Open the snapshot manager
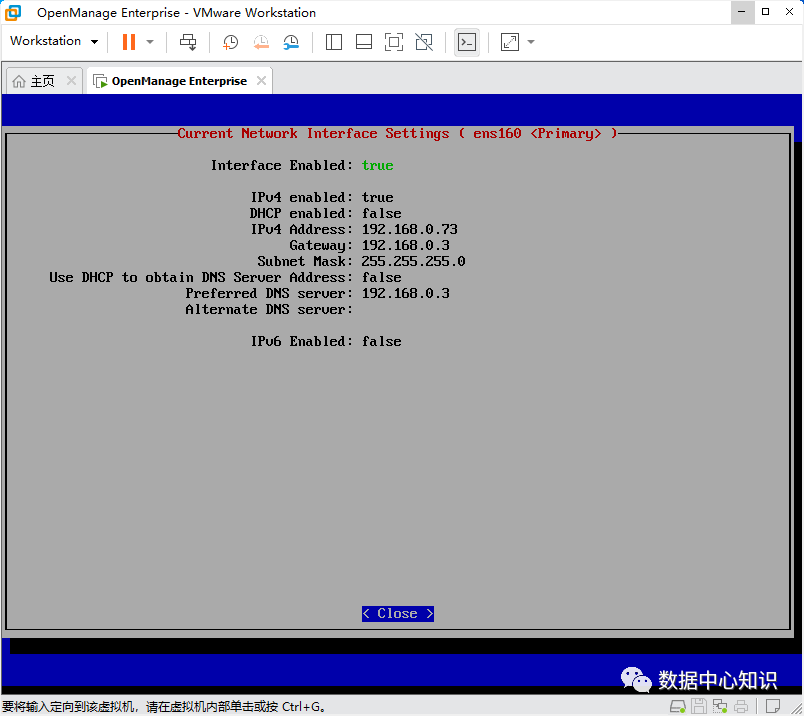This screenshot has width=804, height=716. [291, 42]
